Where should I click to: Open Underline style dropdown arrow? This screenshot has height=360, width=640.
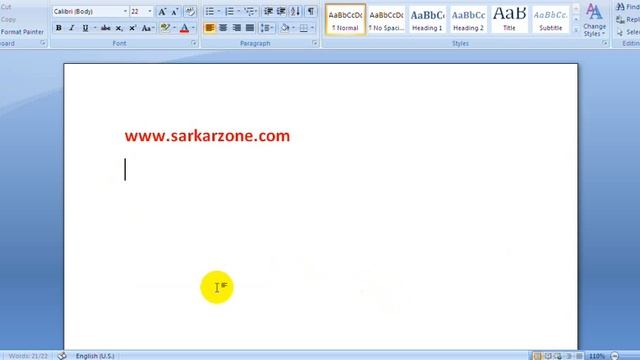[95, 28]
